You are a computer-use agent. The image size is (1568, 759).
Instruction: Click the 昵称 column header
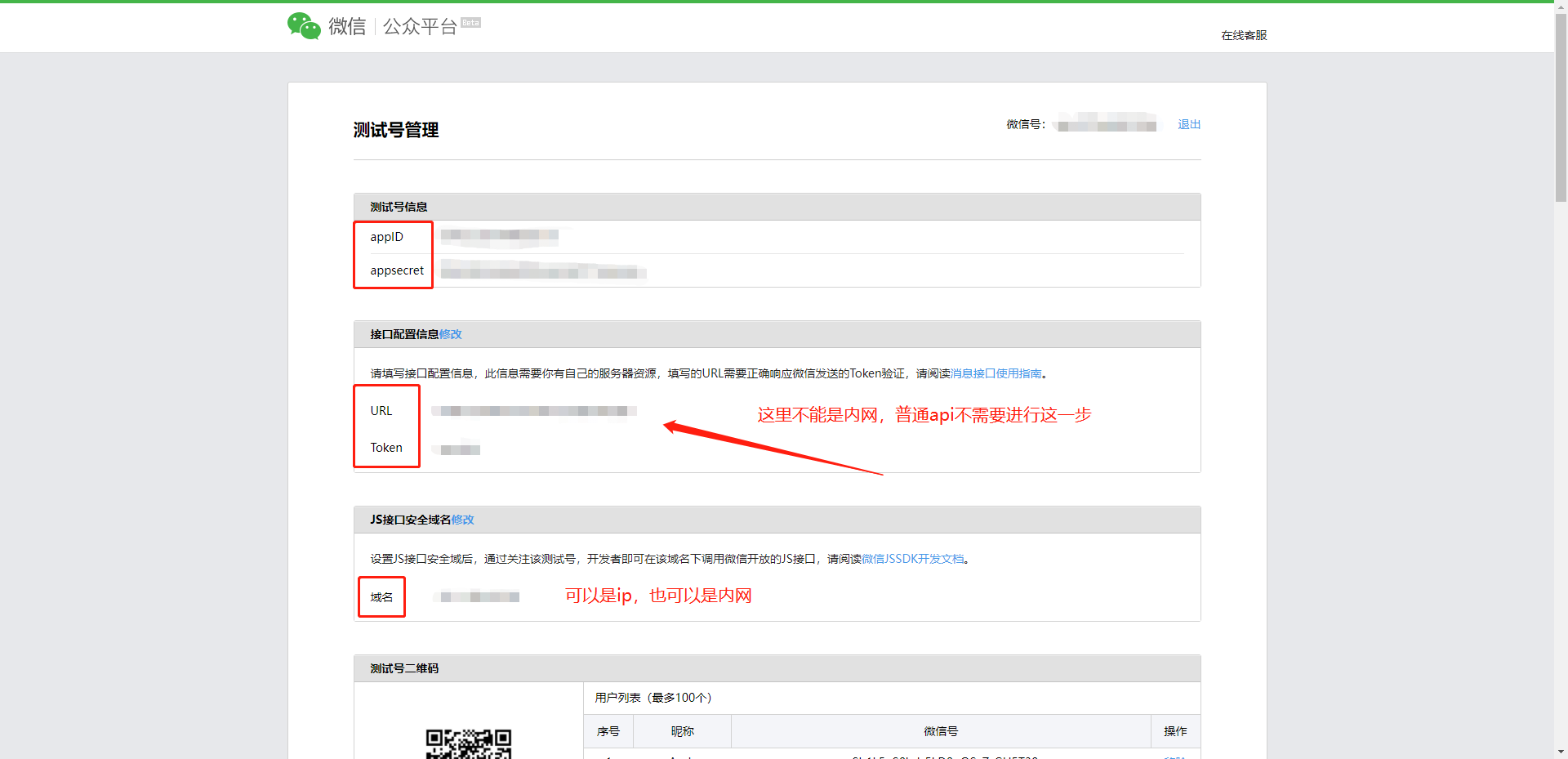(683, 731)
